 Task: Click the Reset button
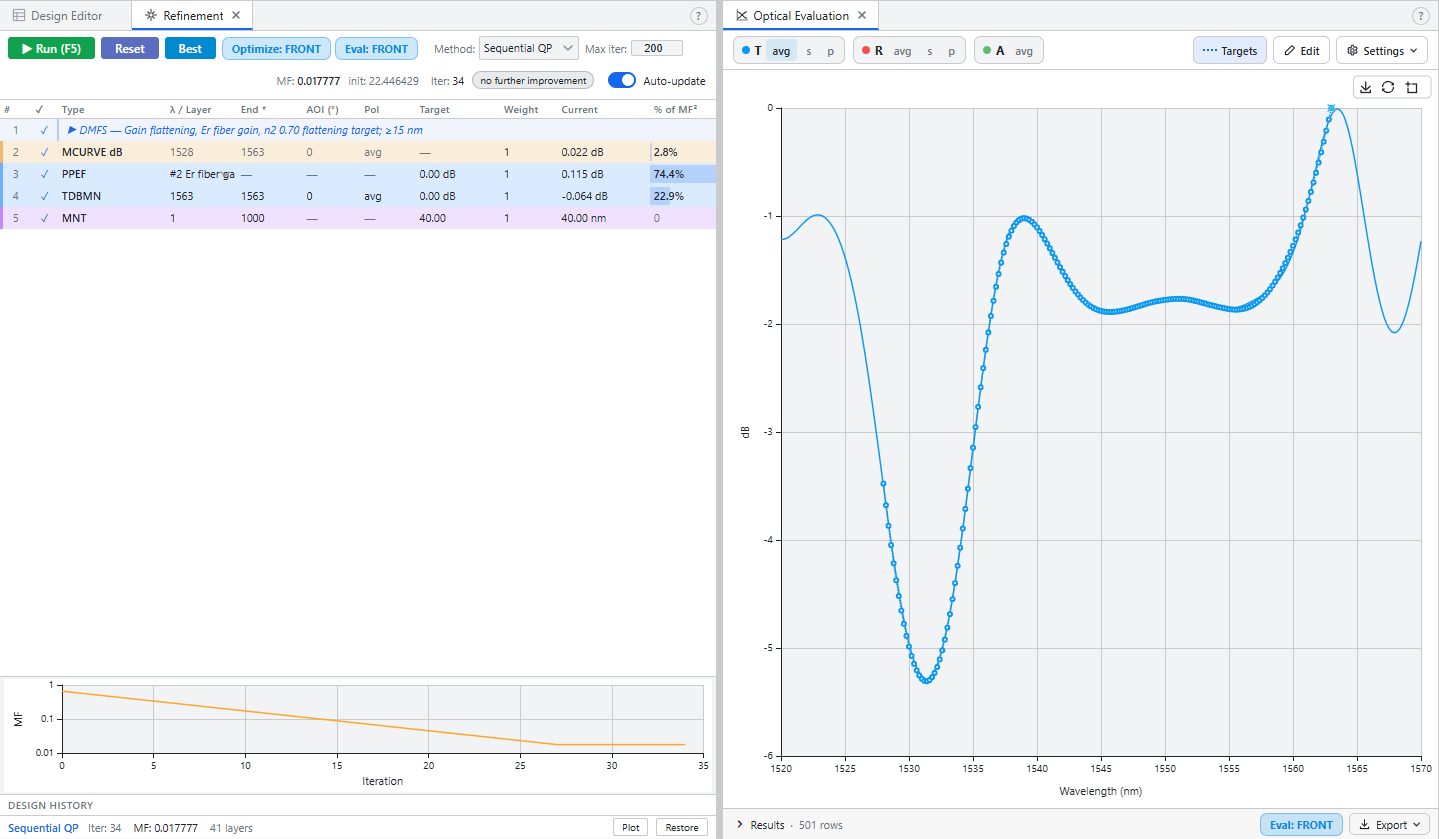pyautogui.click(x=130, y=48)
